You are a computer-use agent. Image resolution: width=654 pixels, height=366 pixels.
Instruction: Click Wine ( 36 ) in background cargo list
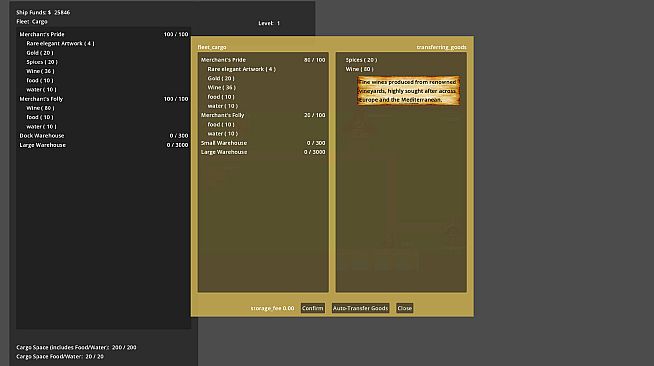tap(40, 71)
